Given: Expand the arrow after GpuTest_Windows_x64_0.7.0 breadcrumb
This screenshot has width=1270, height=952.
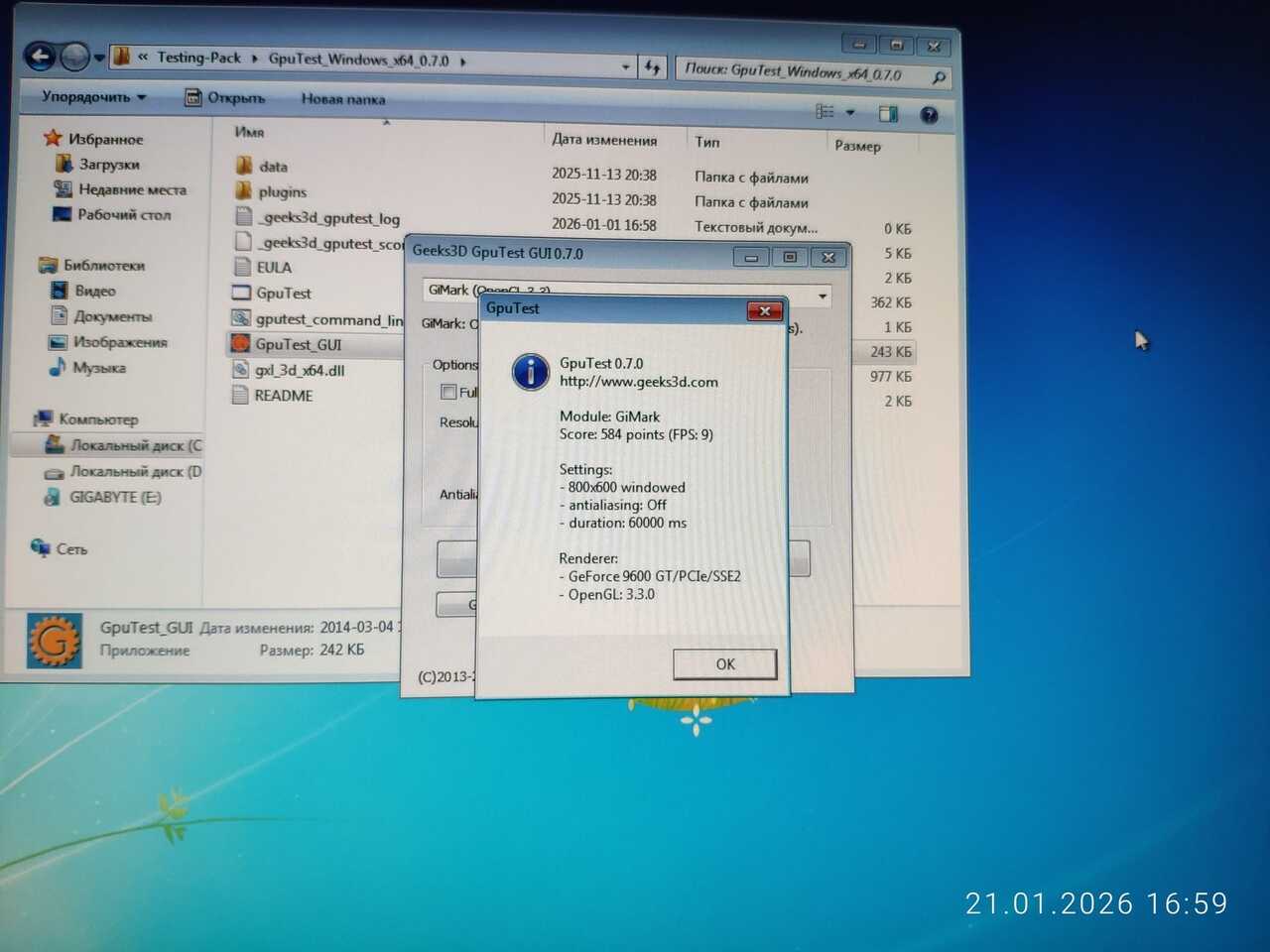Looking at the screenshot, I should tap(463, 61).
